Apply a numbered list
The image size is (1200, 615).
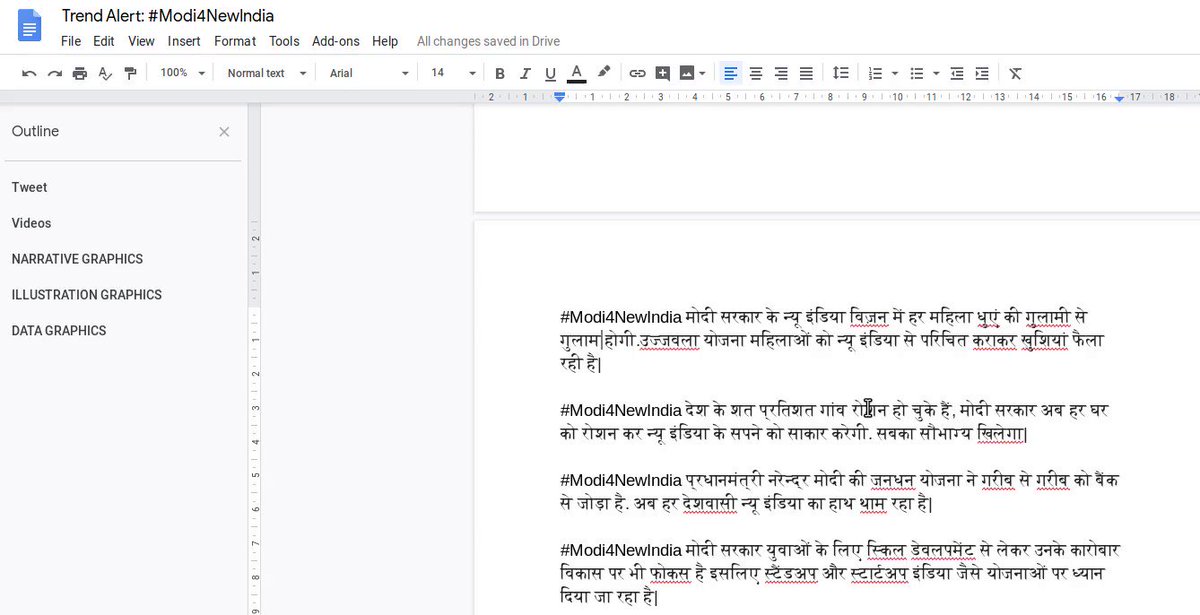875,73
